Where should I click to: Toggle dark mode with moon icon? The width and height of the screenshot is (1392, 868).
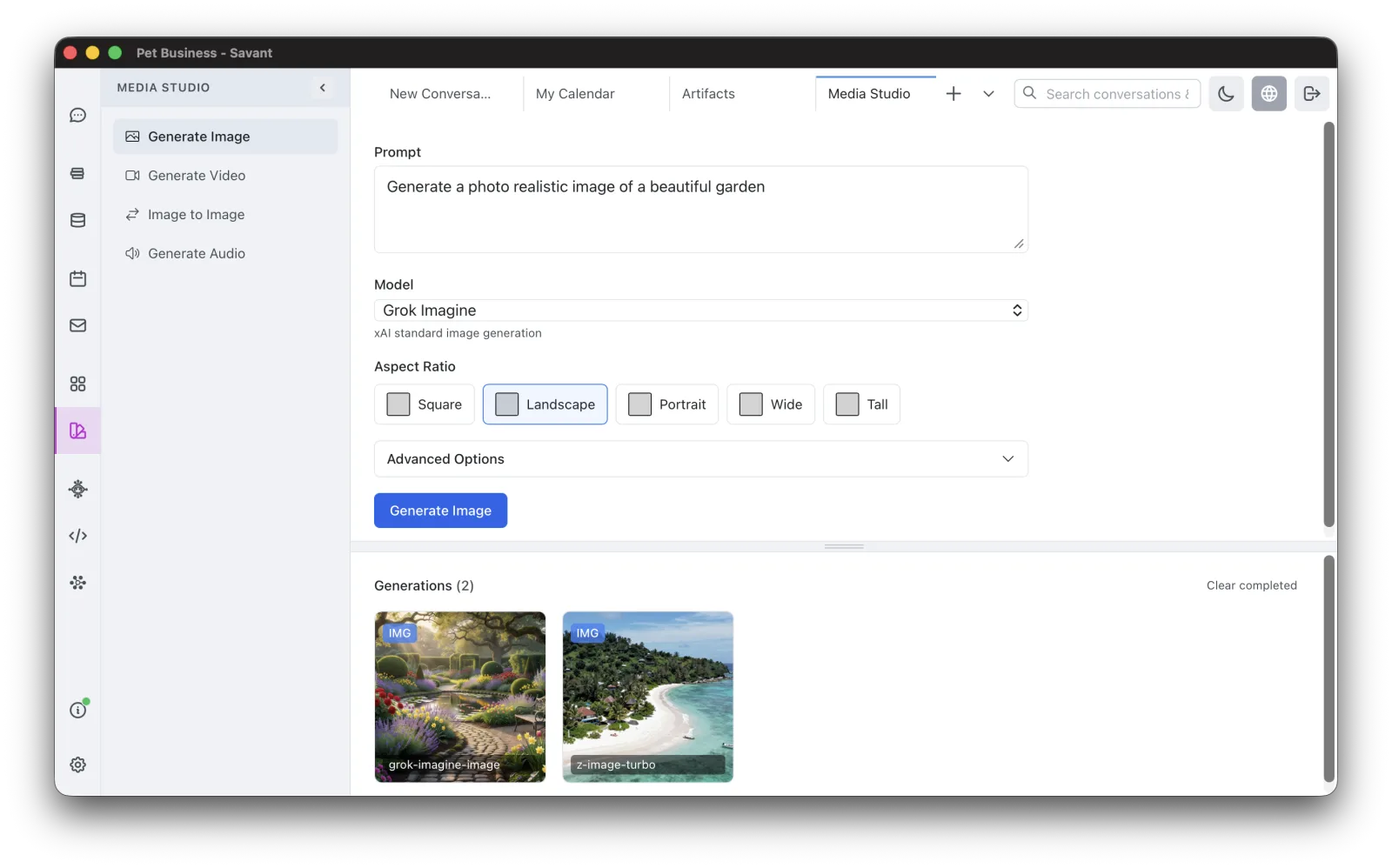pyautogui.click(x=1226, y=94)
